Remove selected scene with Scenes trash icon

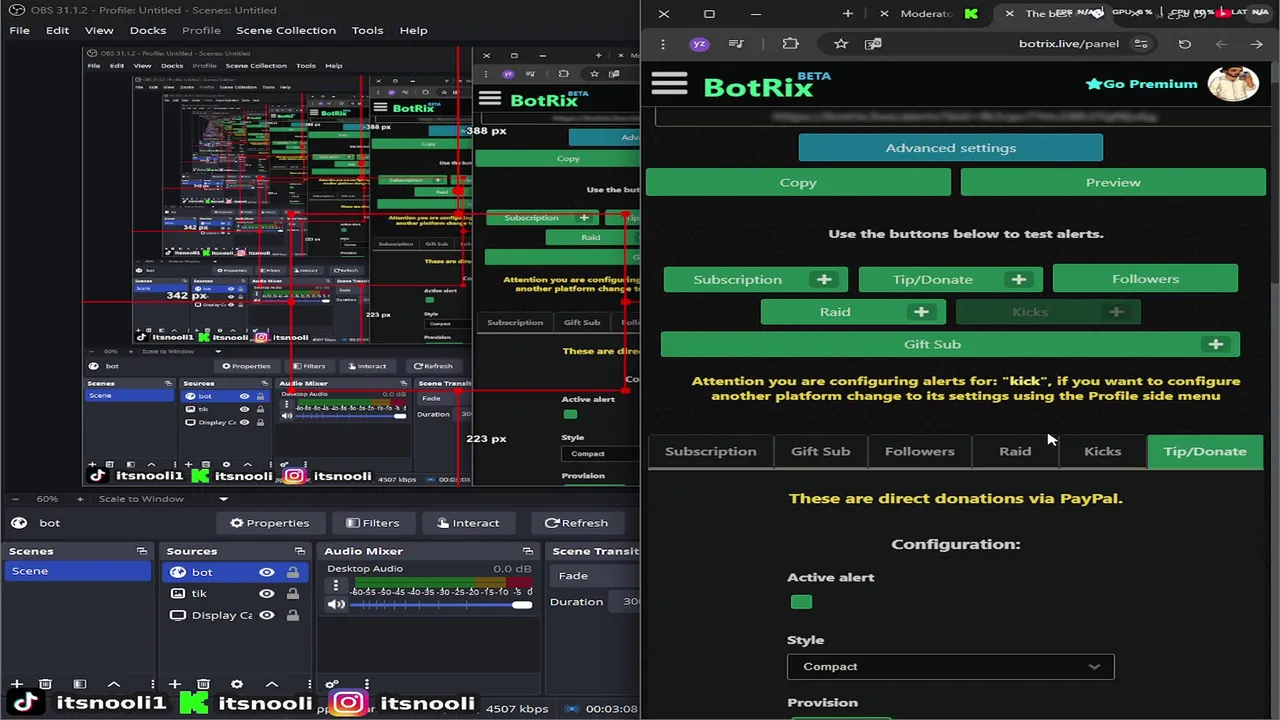coord(45,684)
